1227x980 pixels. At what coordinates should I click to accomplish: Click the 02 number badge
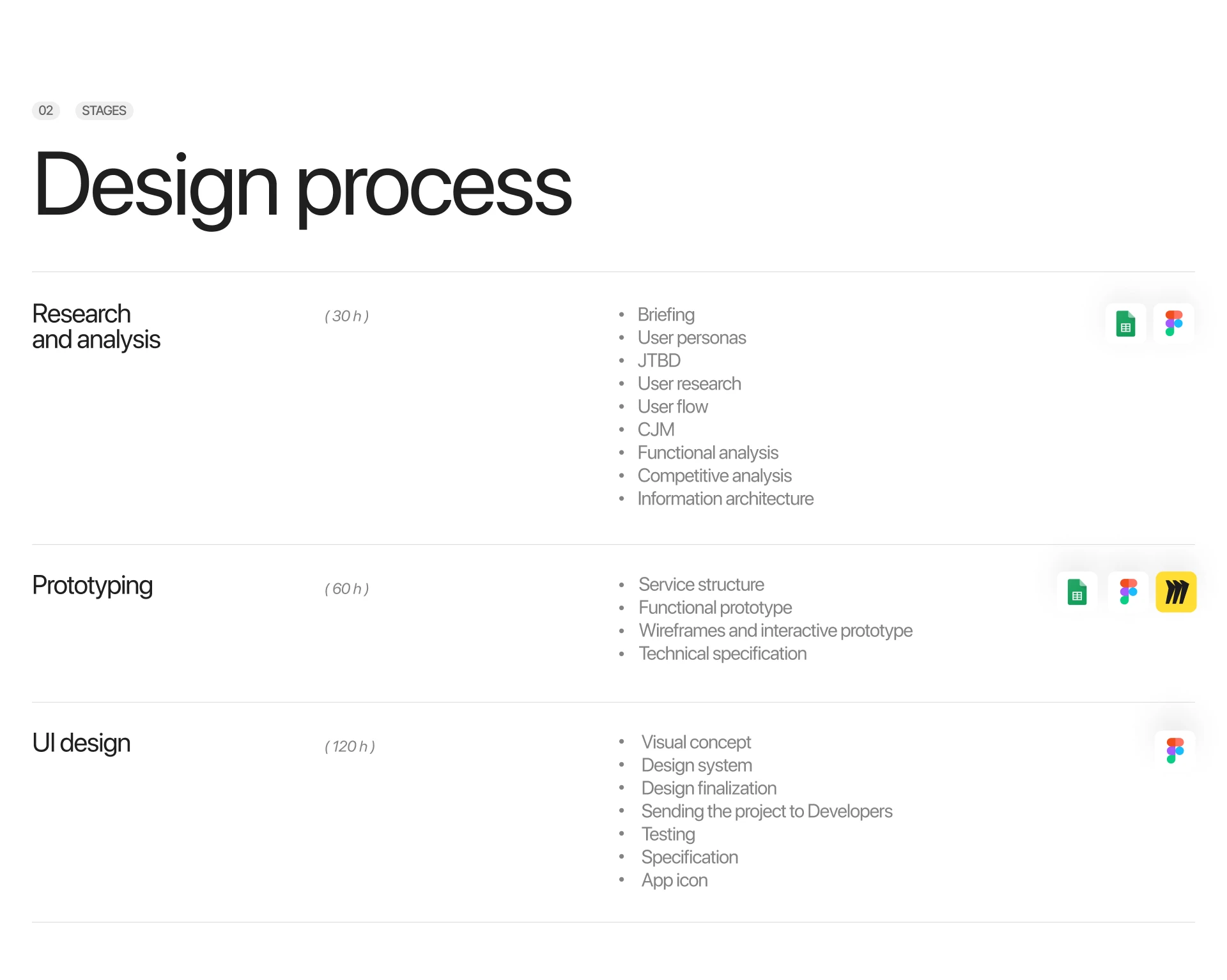click(x=46, y=111)
